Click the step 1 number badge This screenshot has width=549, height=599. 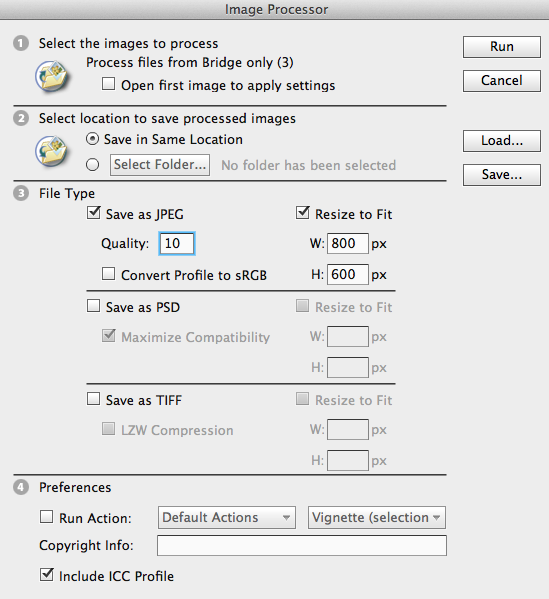tap(21, 43)
